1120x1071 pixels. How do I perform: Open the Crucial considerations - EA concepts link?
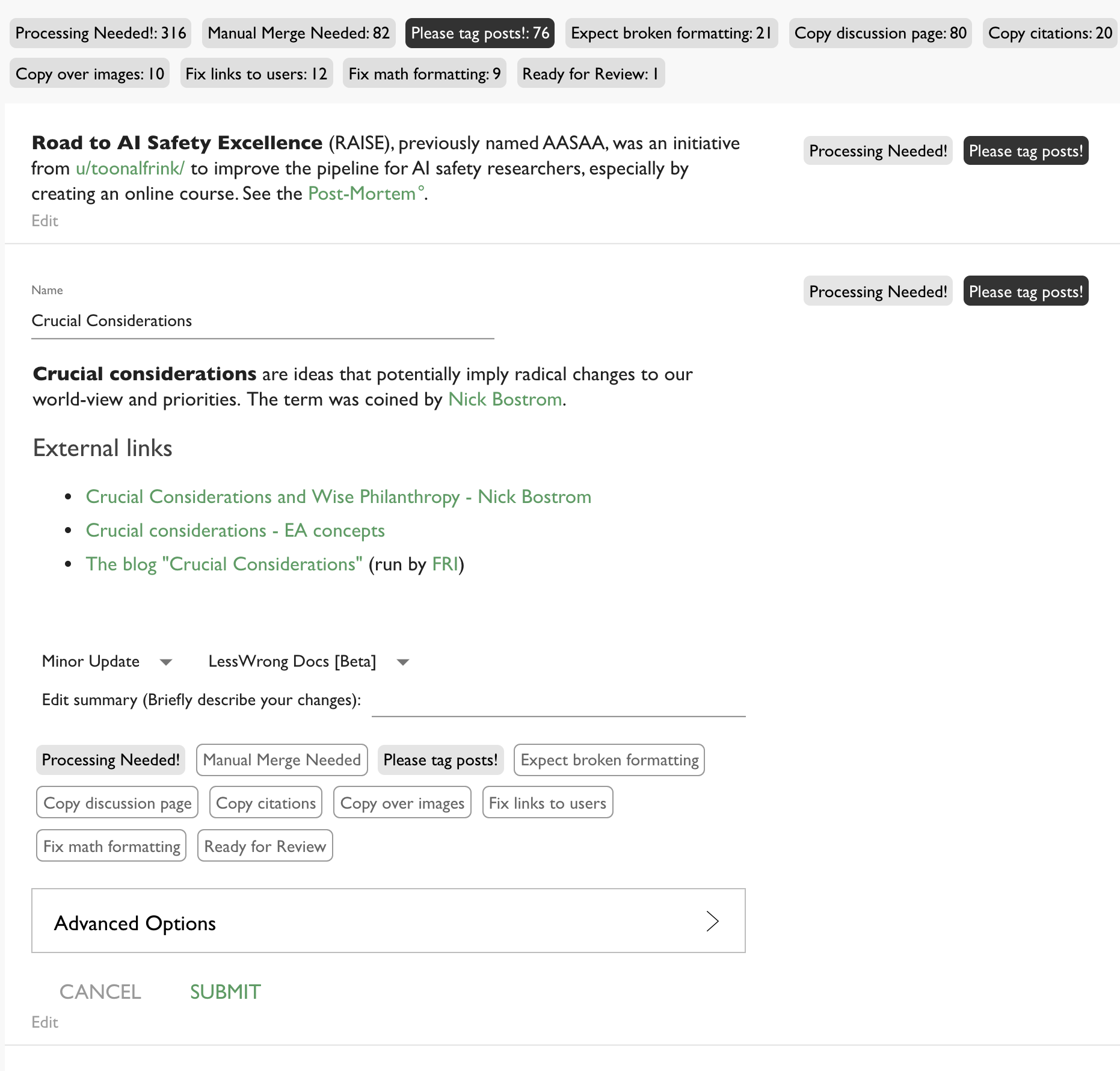coord(235,531)
